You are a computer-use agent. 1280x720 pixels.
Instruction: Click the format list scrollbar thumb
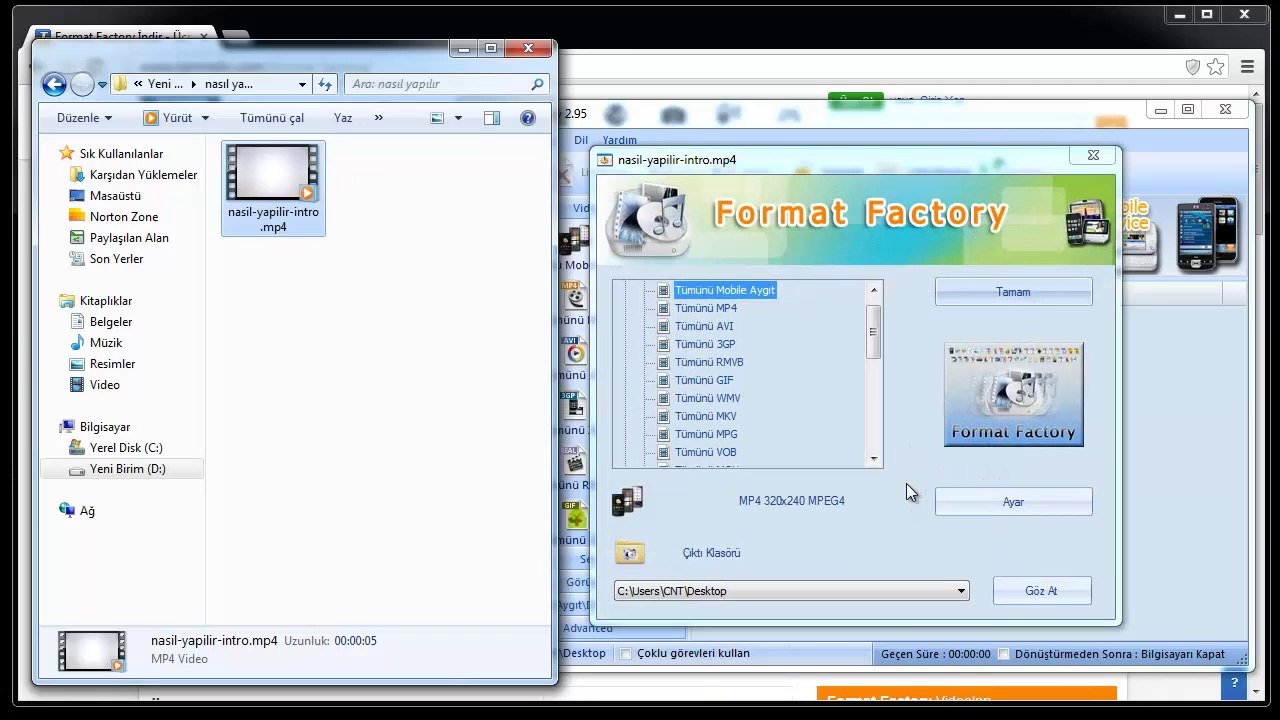[x=874, y=330]
